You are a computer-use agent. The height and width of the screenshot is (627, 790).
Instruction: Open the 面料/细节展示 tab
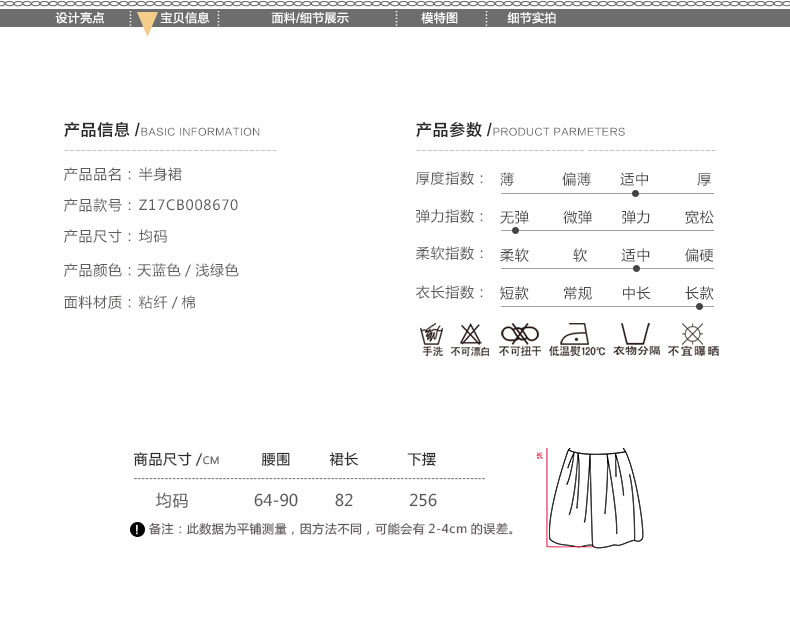tap(310, 18)
